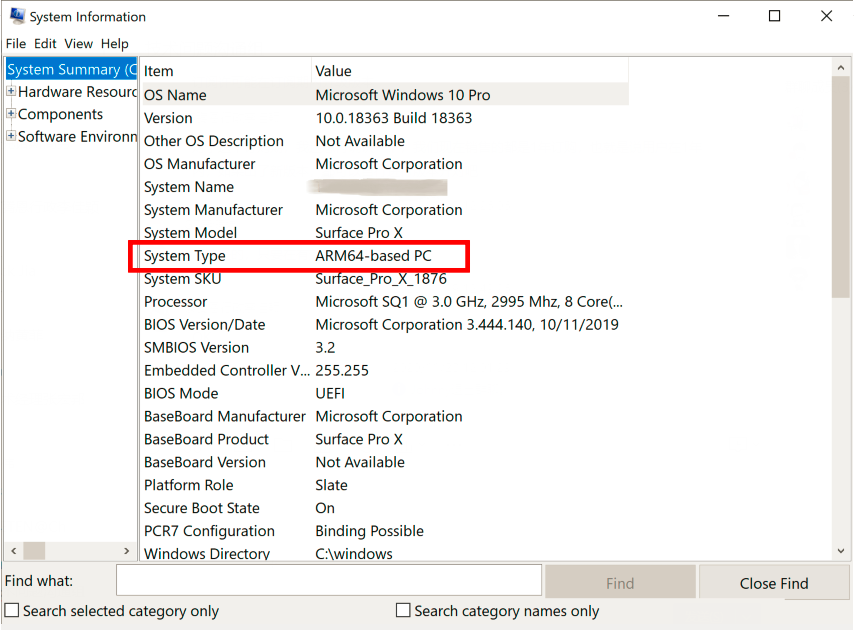Select the BaseBoard Manufacturer row
854x630 pixels.
[x=385, y=416]
